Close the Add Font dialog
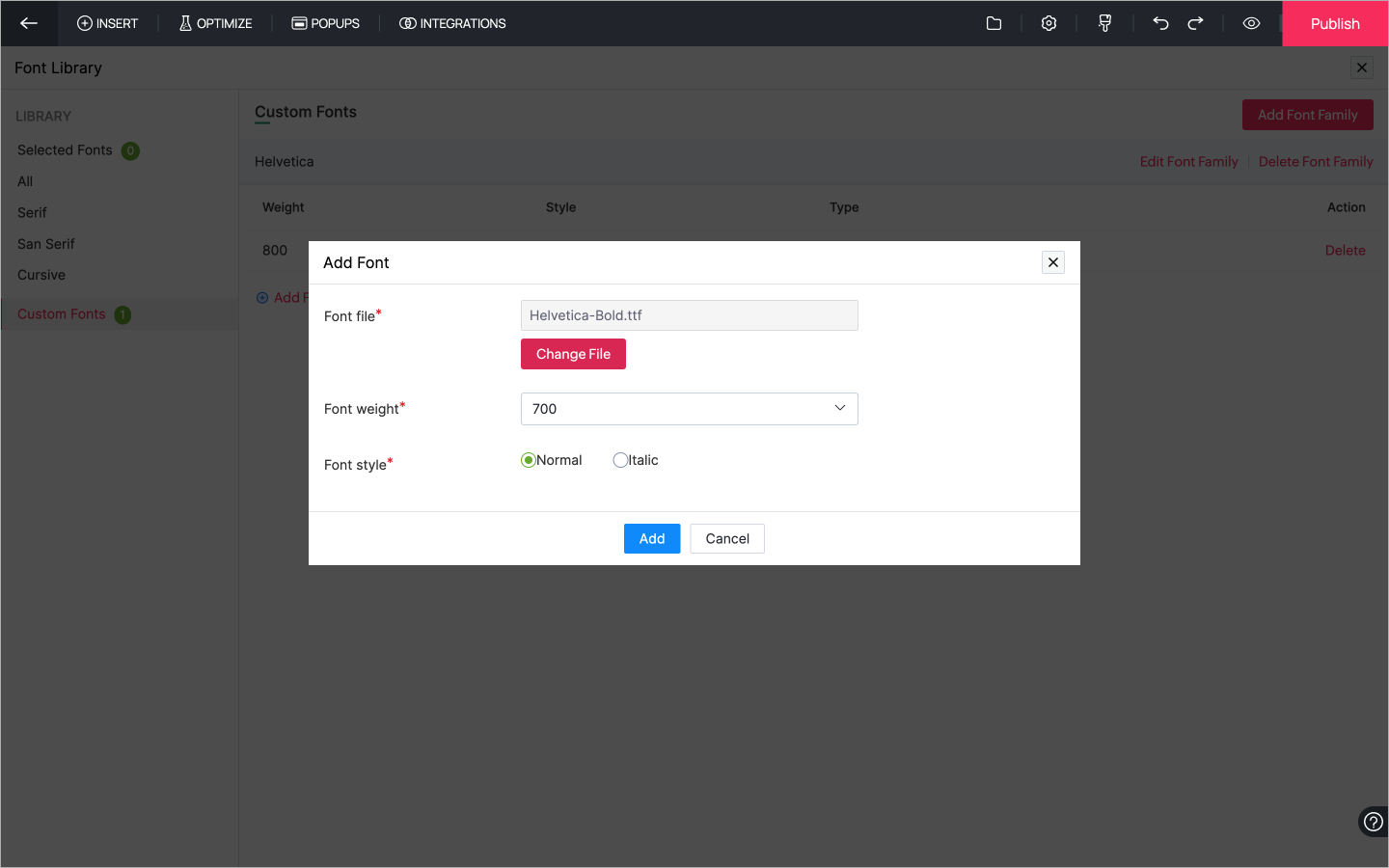Image resolution: width=1389 pixels, height=868 pixels. tap(1053, 262)
